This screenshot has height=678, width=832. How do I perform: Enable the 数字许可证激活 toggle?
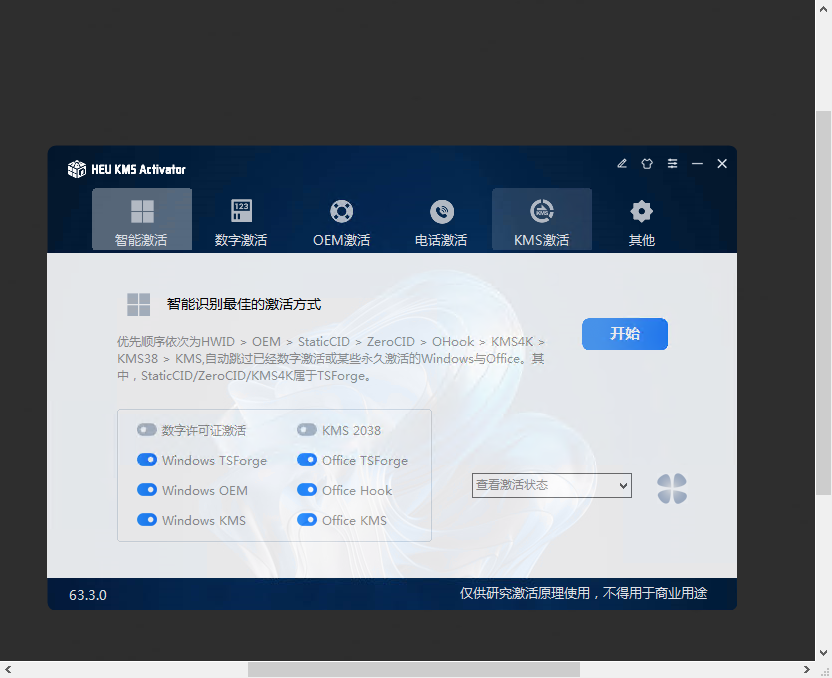click(147, 430)
